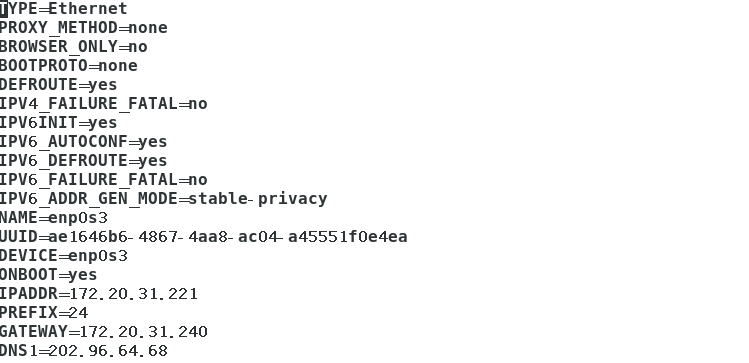Click the IPV6_AUTOCONF=yes line

(84, 142)
